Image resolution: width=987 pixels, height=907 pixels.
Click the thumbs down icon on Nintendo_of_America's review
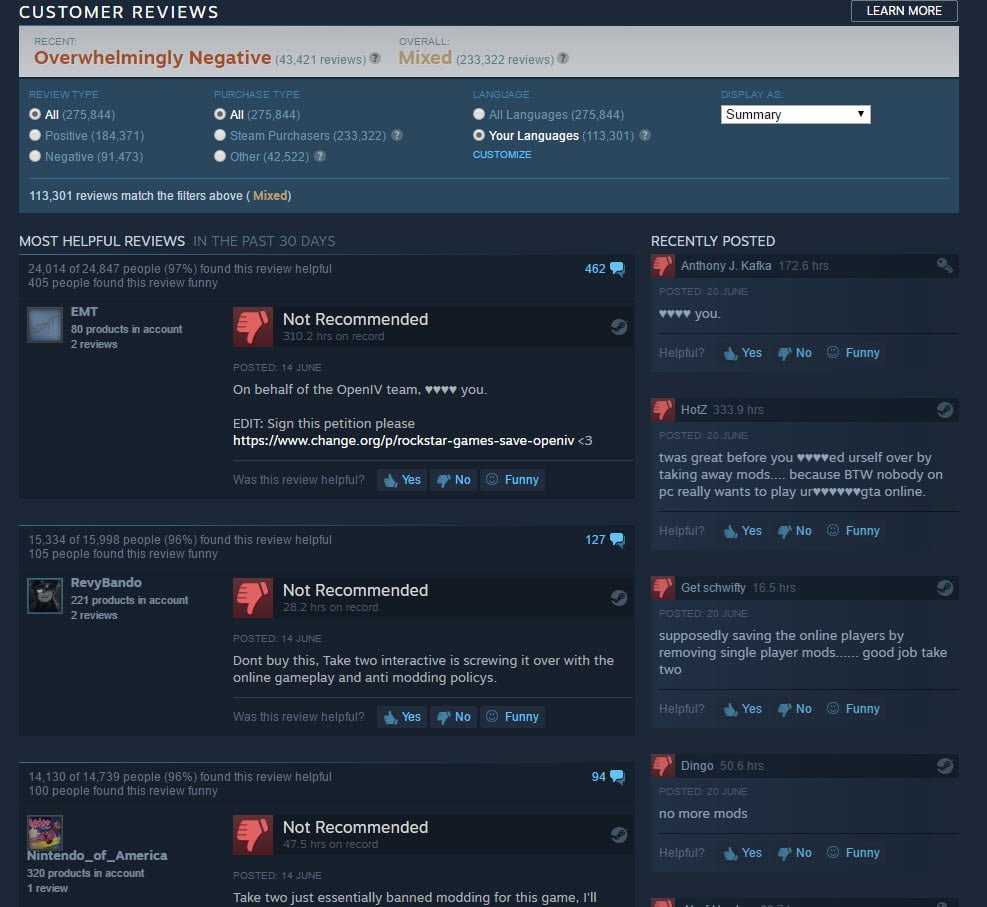tap(253, 835)
